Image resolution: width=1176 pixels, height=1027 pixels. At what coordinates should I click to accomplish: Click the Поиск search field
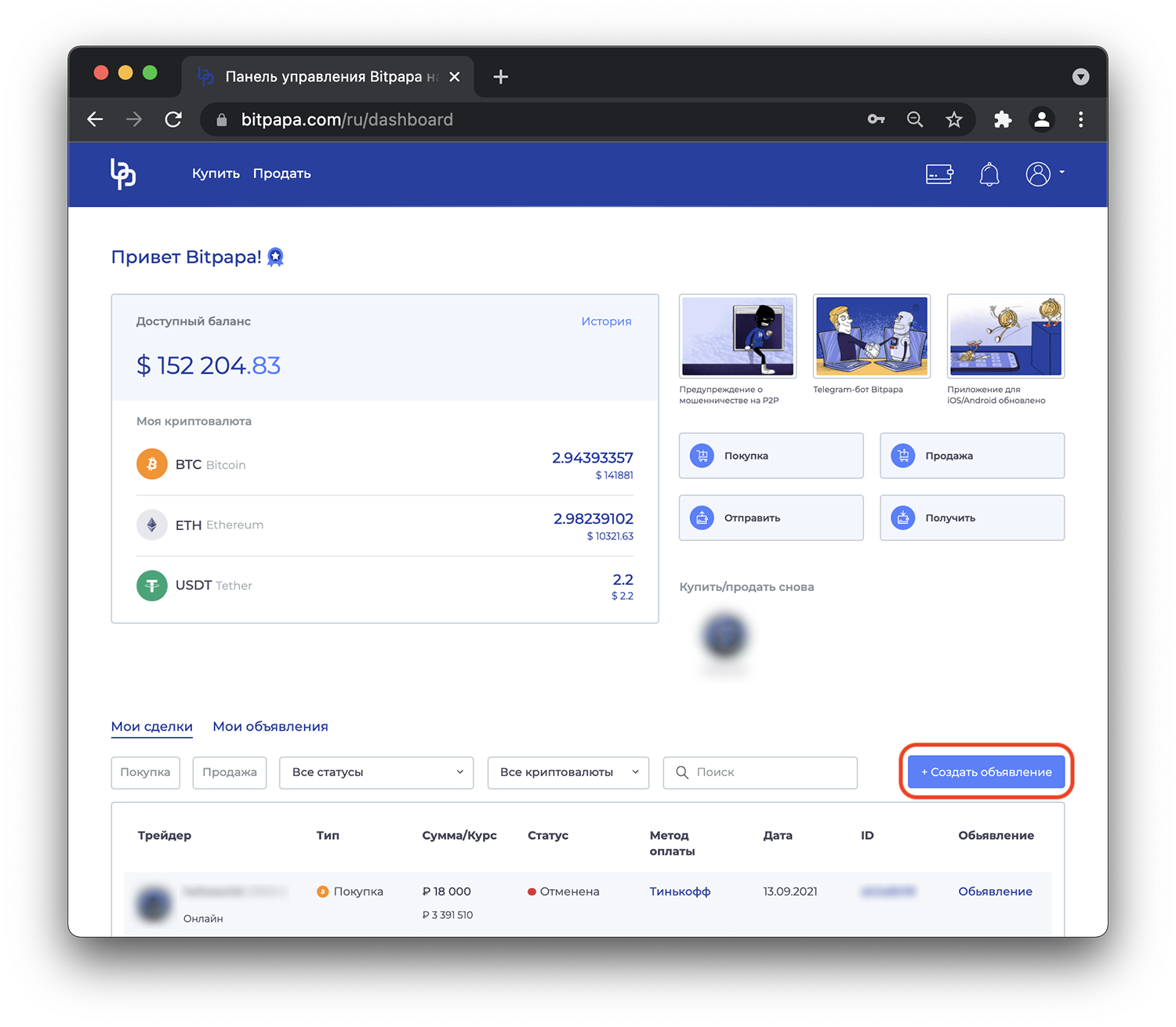click(760, 772)
